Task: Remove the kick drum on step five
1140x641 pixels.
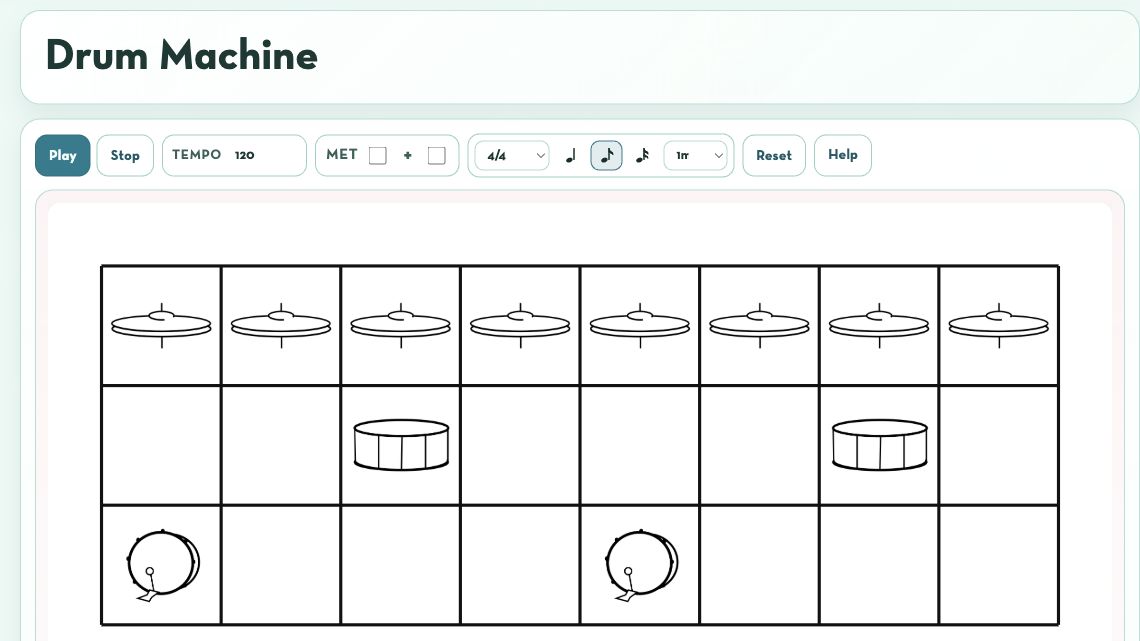Action: [640, 565]
